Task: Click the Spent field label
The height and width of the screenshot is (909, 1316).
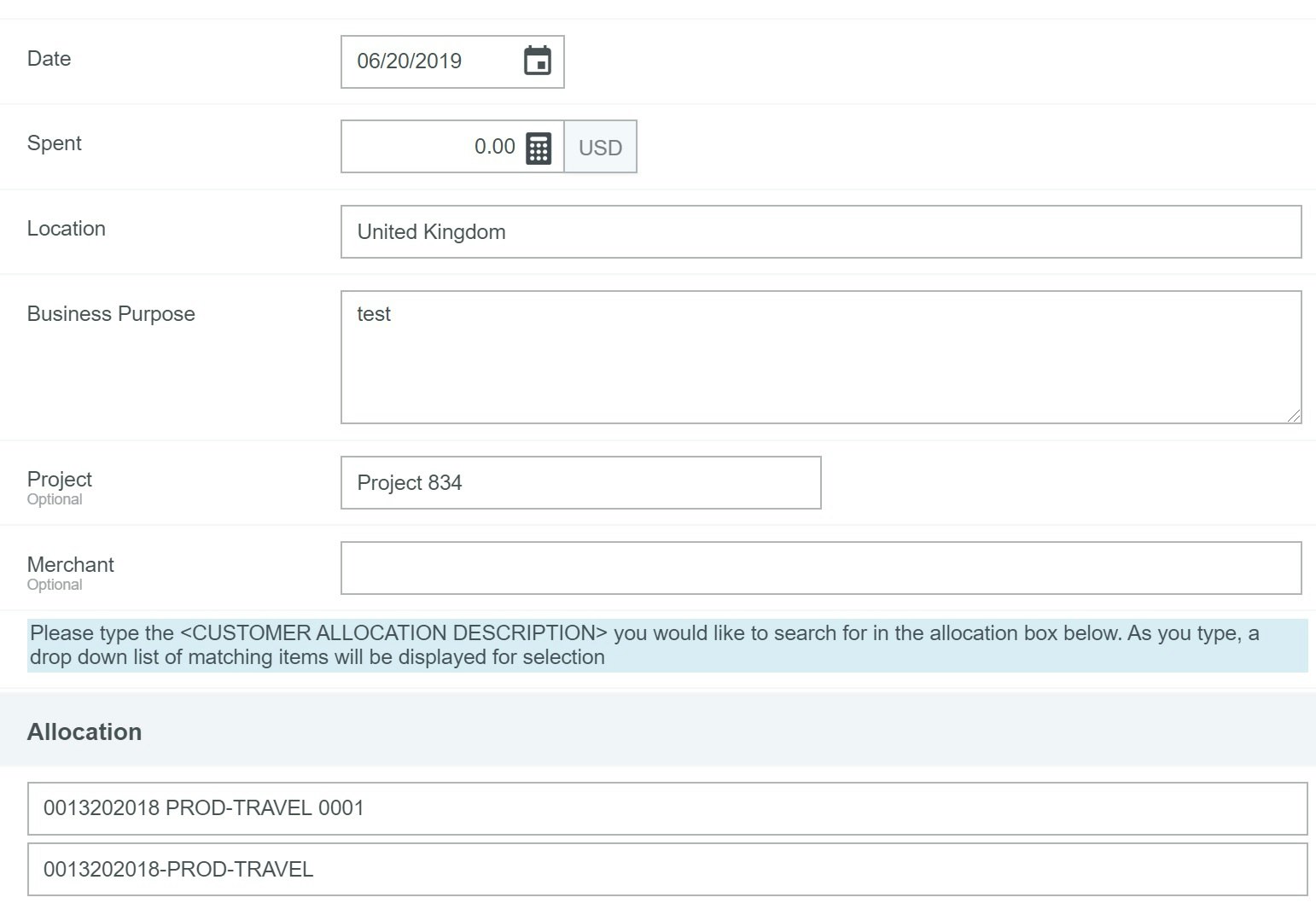Action: (x=54, y=143)
